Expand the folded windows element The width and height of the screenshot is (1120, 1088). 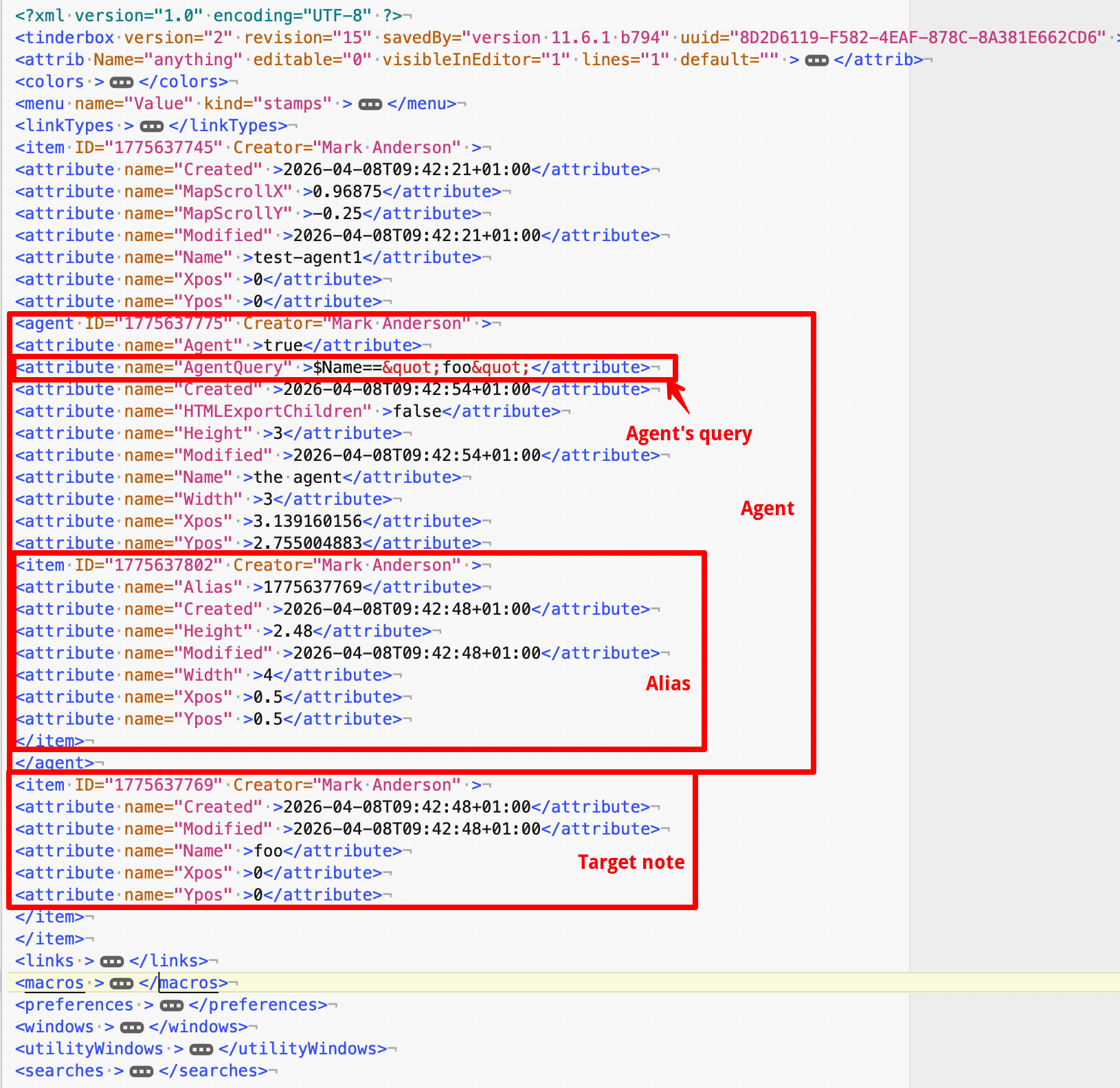131,1028
